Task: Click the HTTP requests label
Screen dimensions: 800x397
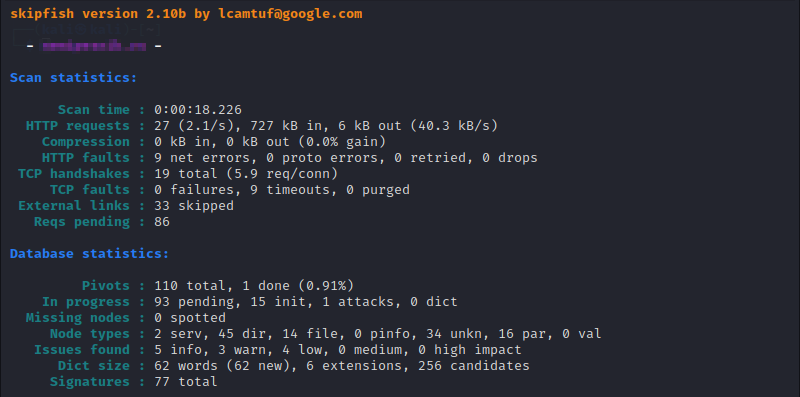Action: (x=78, y=126)
